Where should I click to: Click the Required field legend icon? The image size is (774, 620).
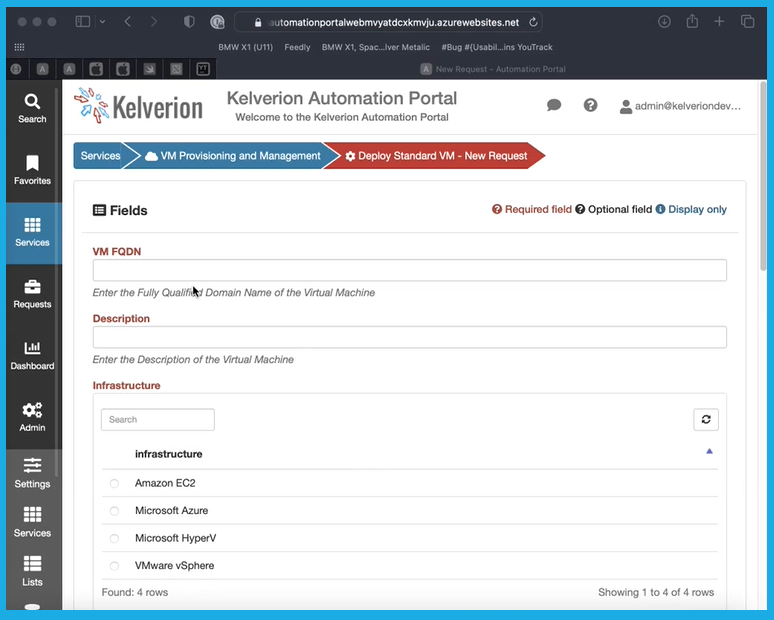pyautogui.click(x=497, y=209)
